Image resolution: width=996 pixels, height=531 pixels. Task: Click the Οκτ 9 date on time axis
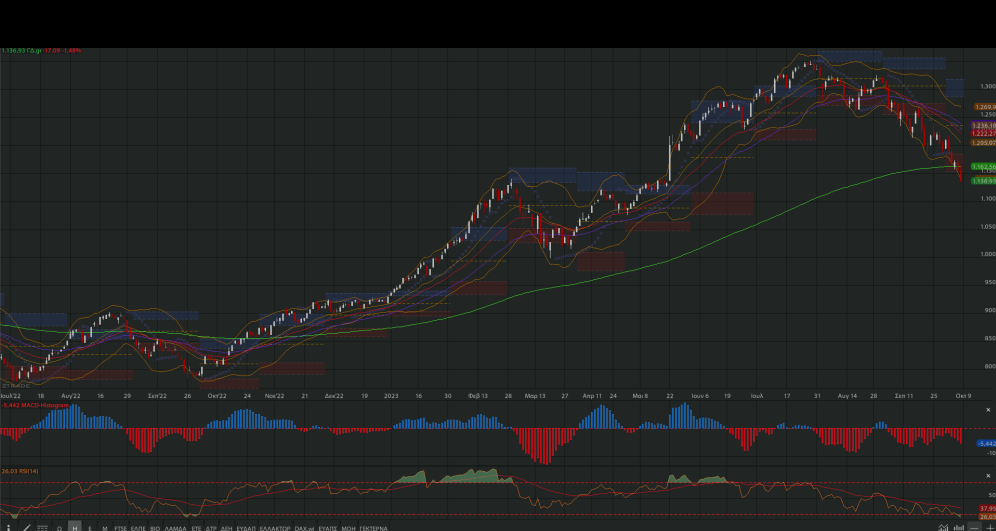(964, 395)
